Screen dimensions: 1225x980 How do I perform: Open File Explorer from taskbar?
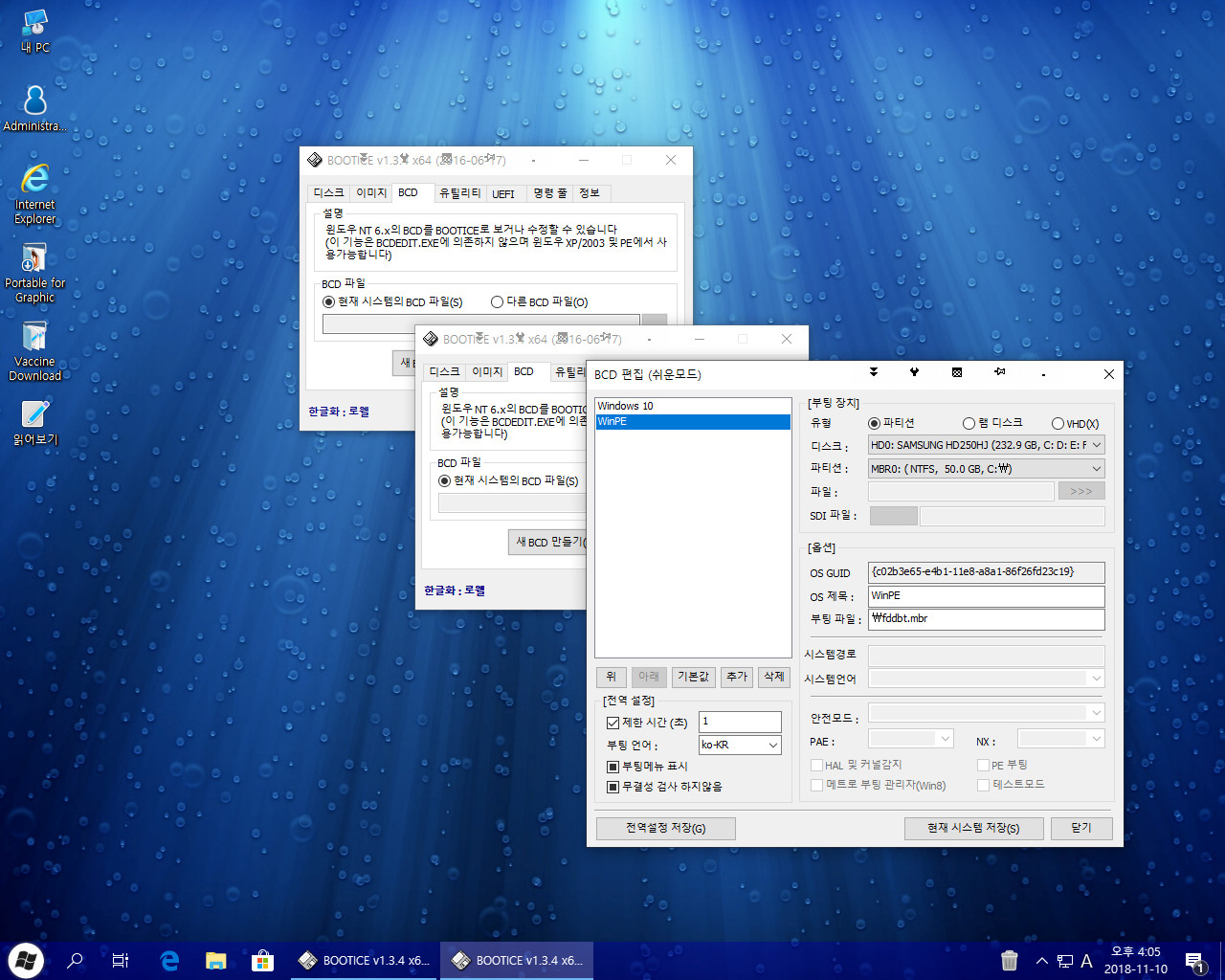pos(215,960)
